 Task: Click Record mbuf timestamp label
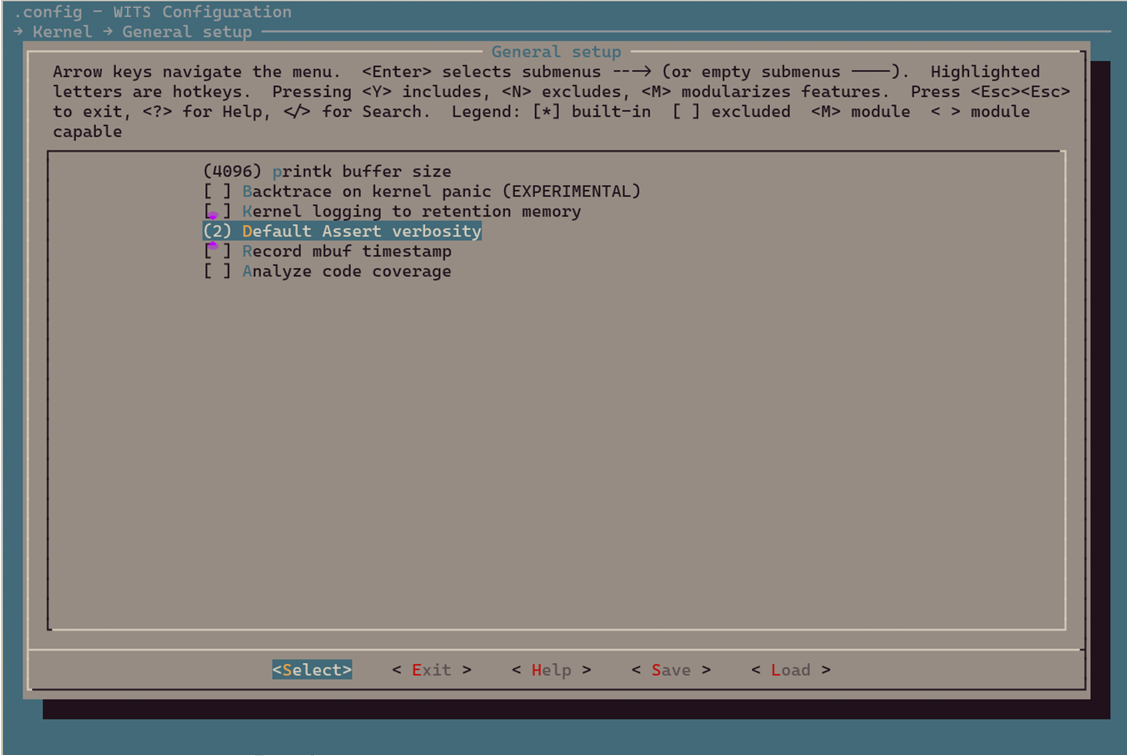[346, 251]
